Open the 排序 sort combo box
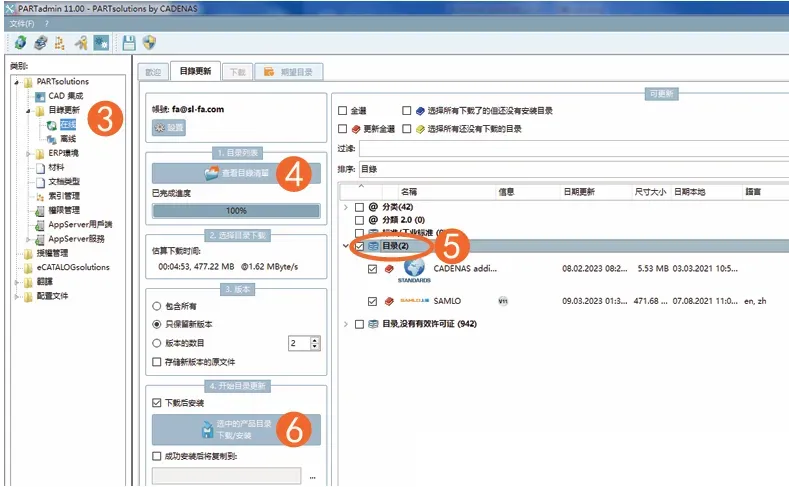 click(574, 169)
